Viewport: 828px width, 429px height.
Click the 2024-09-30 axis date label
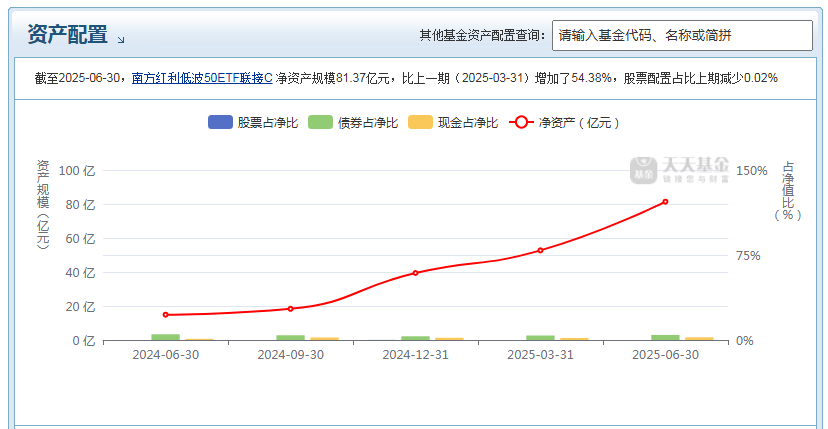click(x=290, y=355)
